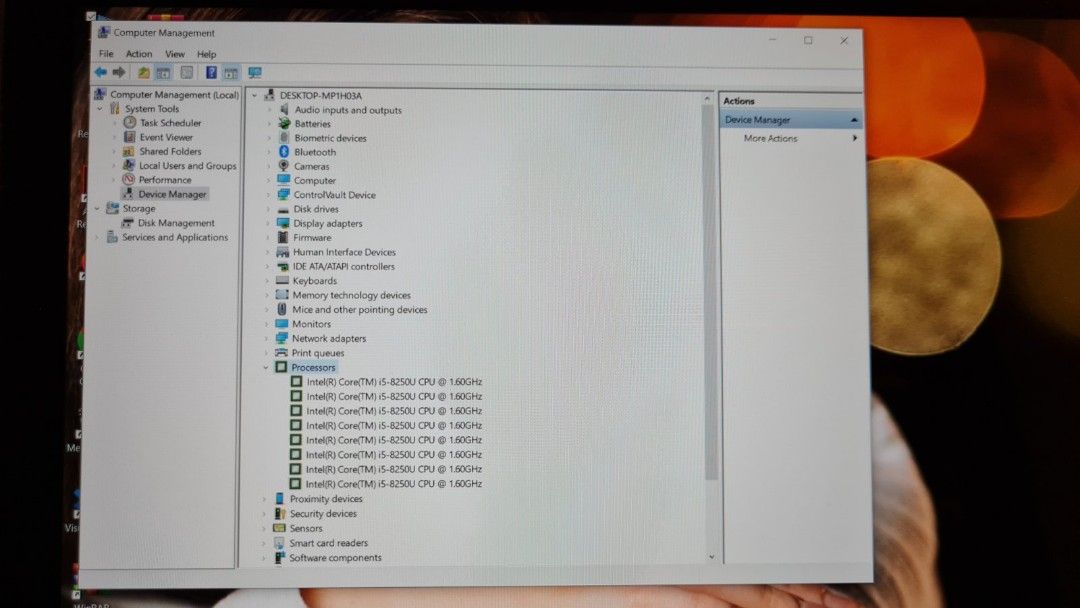Open the Help icon in the toolbar
This screenshot has width=1080, height=608.
coord(211,72)
